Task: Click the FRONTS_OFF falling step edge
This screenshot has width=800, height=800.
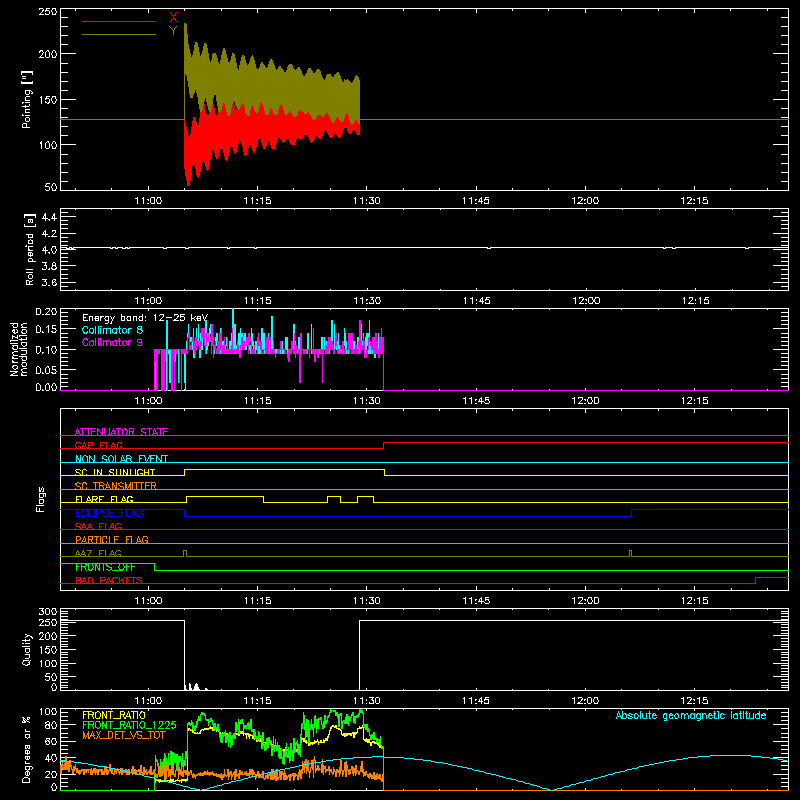Action: pos(155,567)
